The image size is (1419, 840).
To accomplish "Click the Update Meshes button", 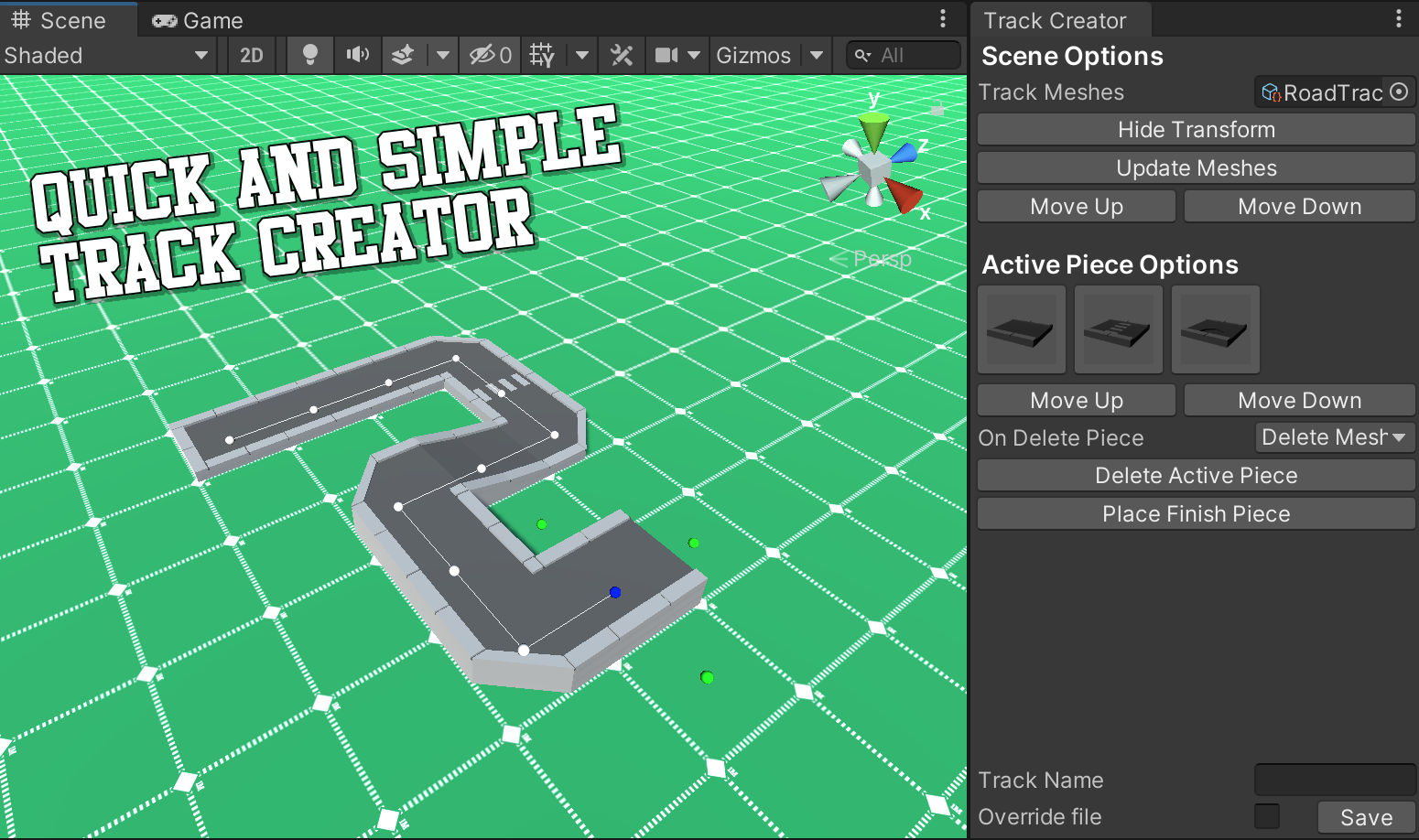I will pos(1197,168).
